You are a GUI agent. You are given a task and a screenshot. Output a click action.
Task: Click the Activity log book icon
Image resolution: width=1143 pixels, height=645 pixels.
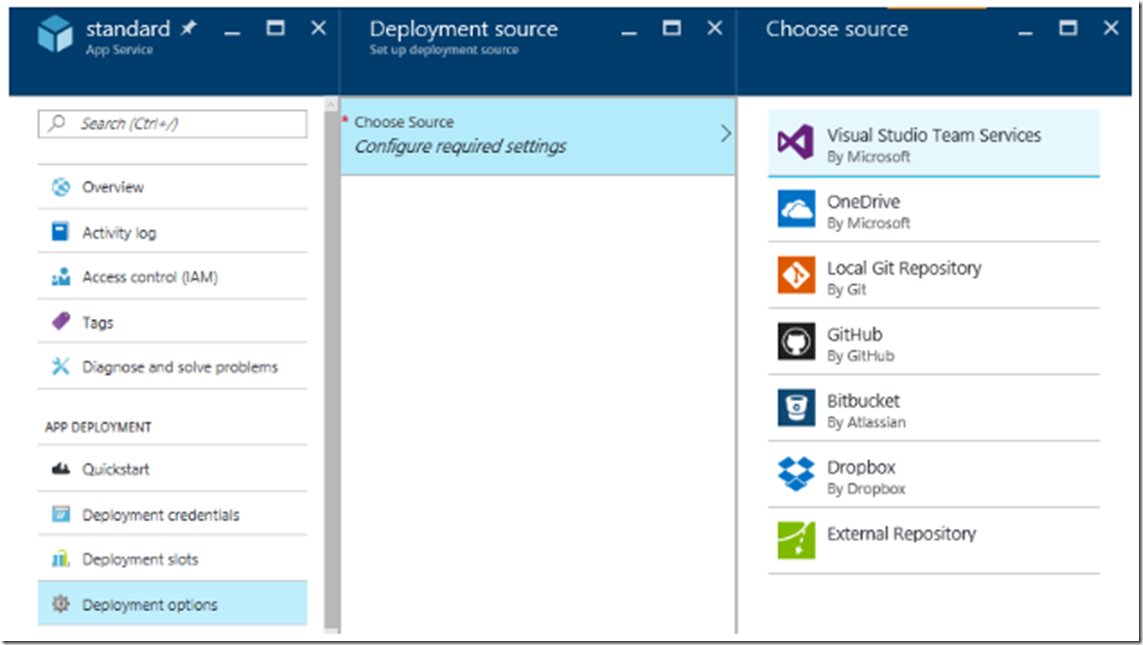[61, 232]
